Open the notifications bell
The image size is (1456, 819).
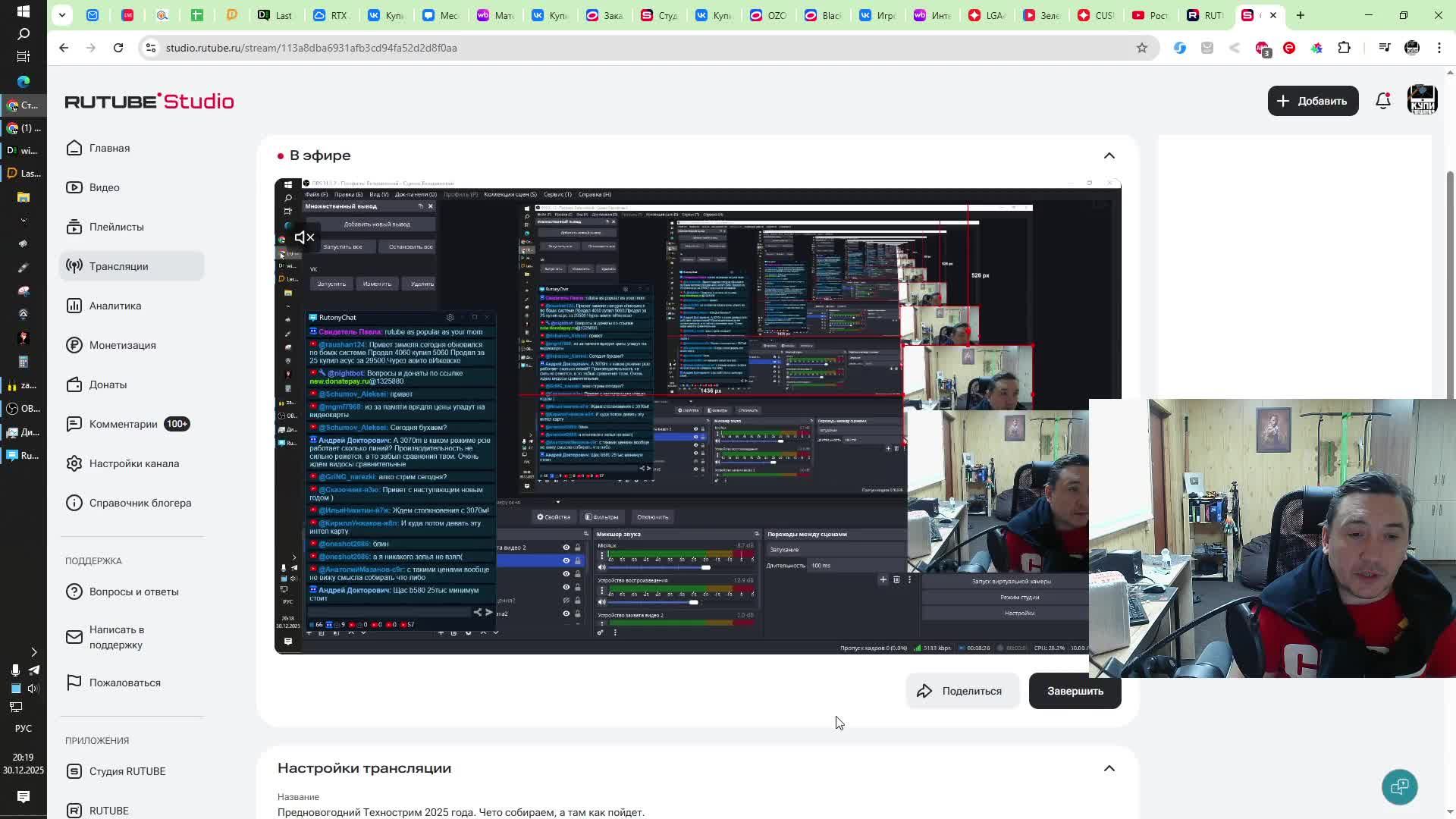1383,101
